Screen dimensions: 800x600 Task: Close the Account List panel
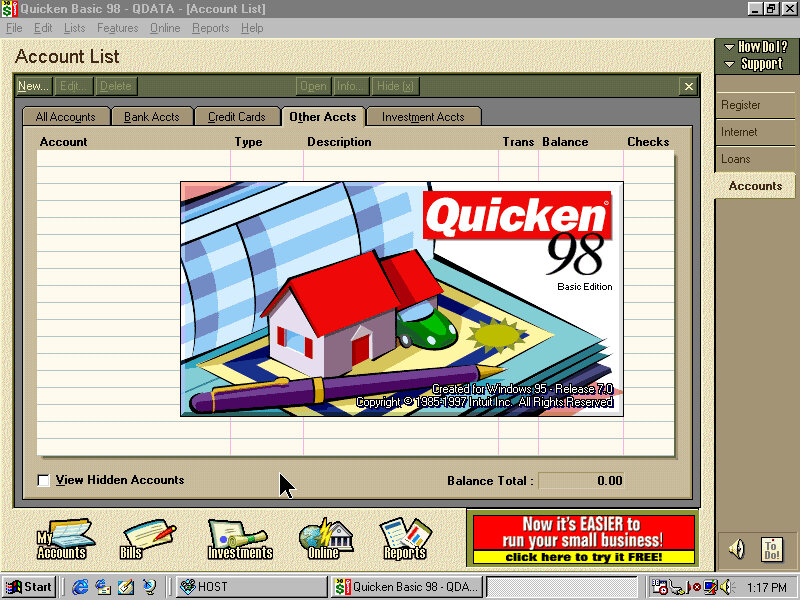coord(688,87)
